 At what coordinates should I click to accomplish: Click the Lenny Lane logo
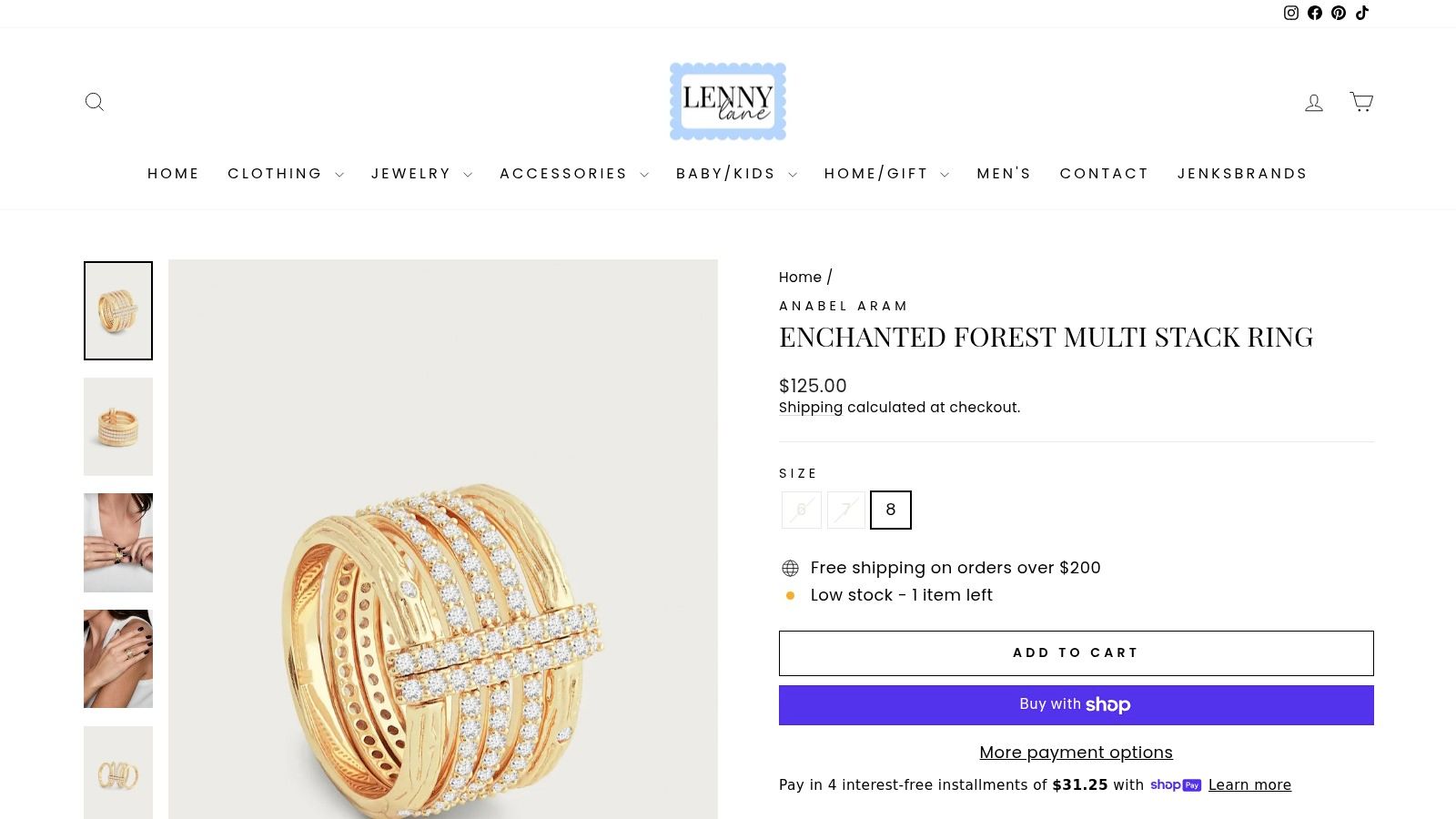(x=728, y=101)
